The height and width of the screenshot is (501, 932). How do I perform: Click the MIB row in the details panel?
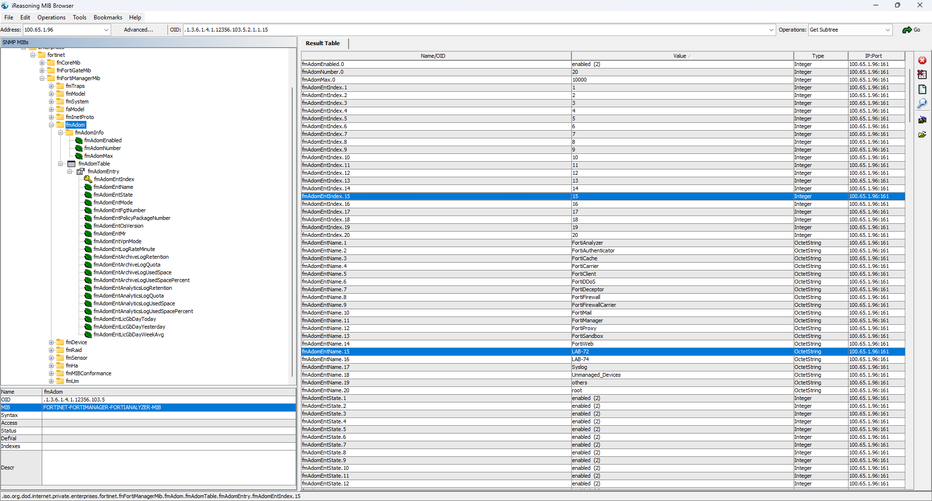(x=148, y=408)
